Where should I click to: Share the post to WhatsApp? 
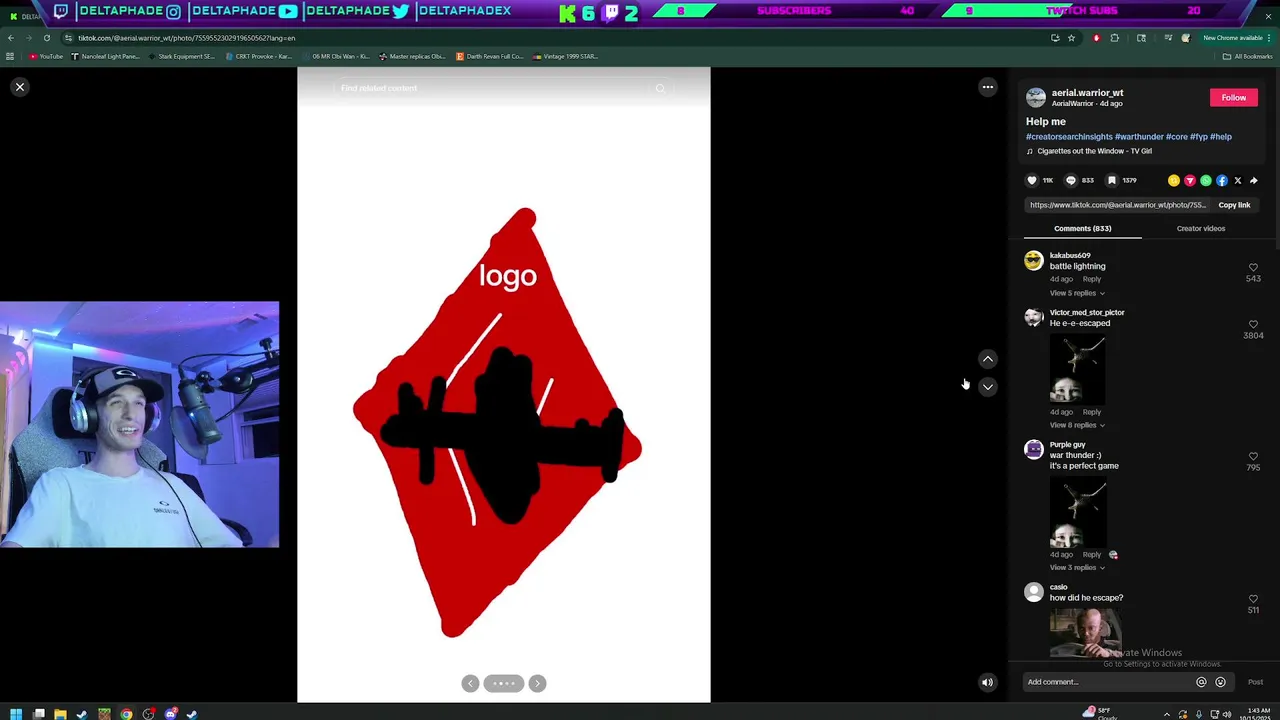[1206, 181]
